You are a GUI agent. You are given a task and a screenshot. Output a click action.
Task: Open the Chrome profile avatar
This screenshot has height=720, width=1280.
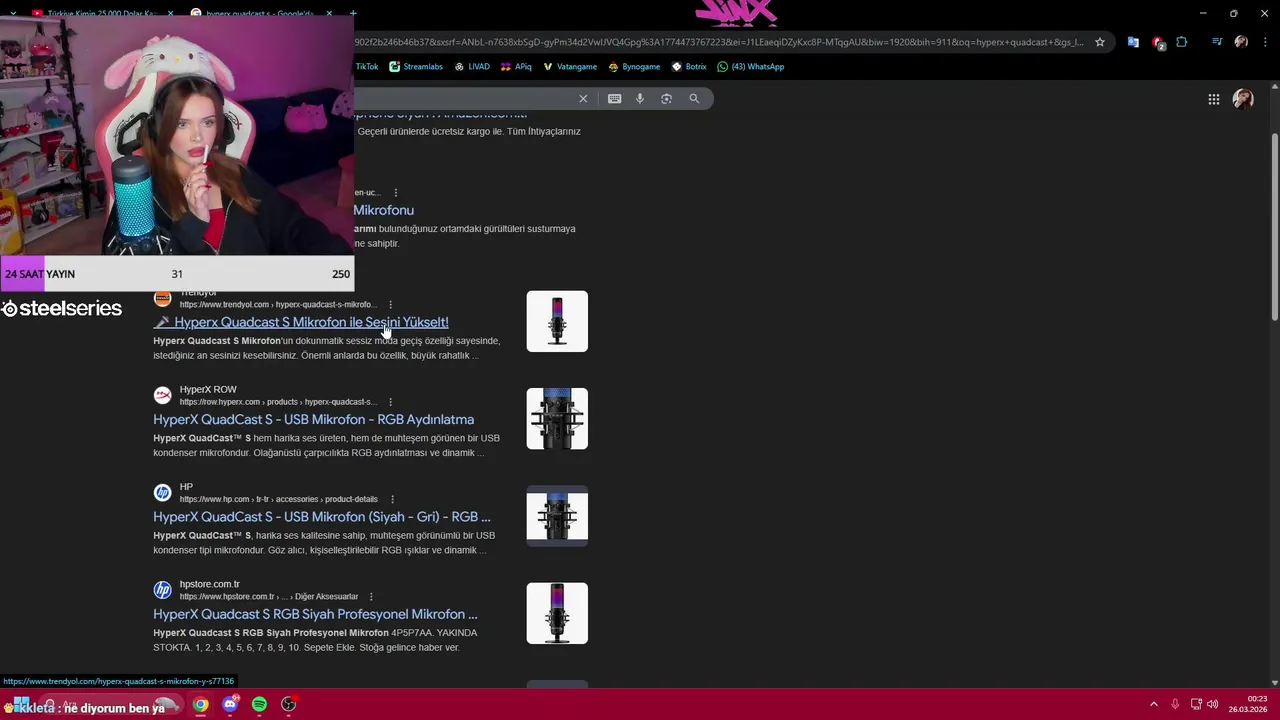pos(1241,42)
